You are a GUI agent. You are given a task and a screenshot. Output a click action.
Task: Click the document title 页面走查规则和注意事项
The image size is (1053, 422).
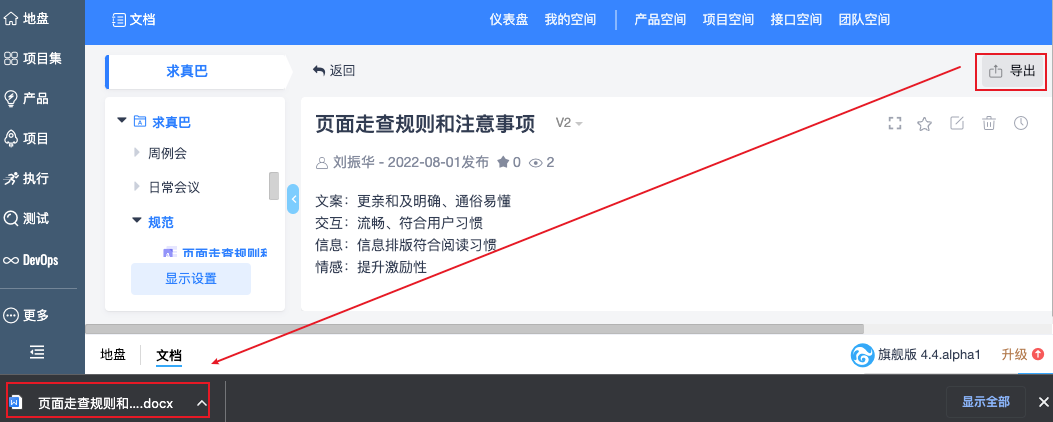[x=425, y=124]
